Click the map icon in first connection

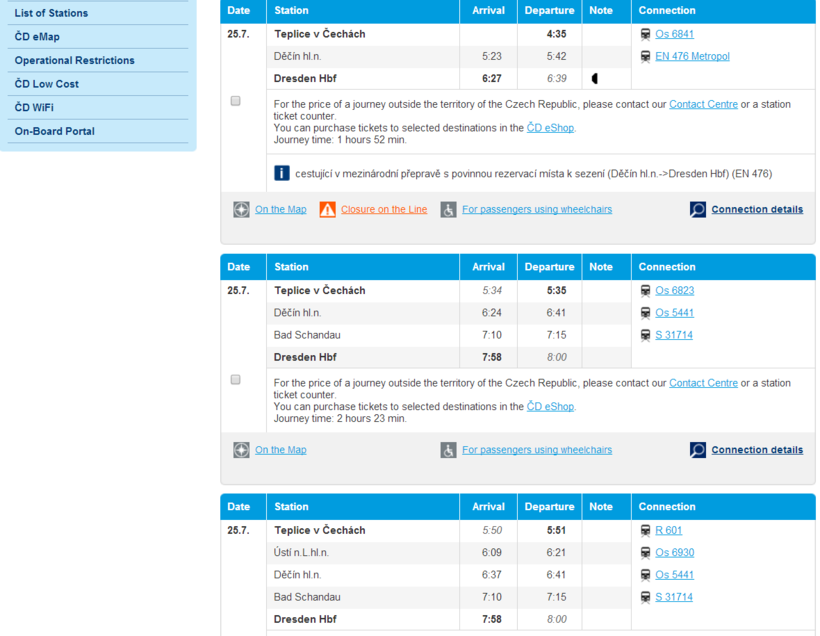[x=241, y=210]
